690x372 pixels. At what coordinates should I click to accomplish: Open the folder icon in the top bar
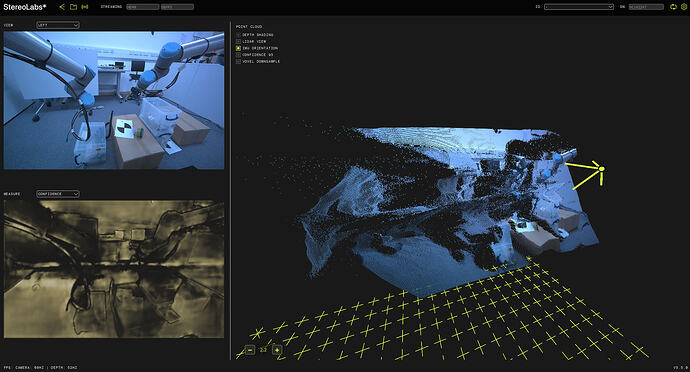pyautogui.click(x=73, y=7)
